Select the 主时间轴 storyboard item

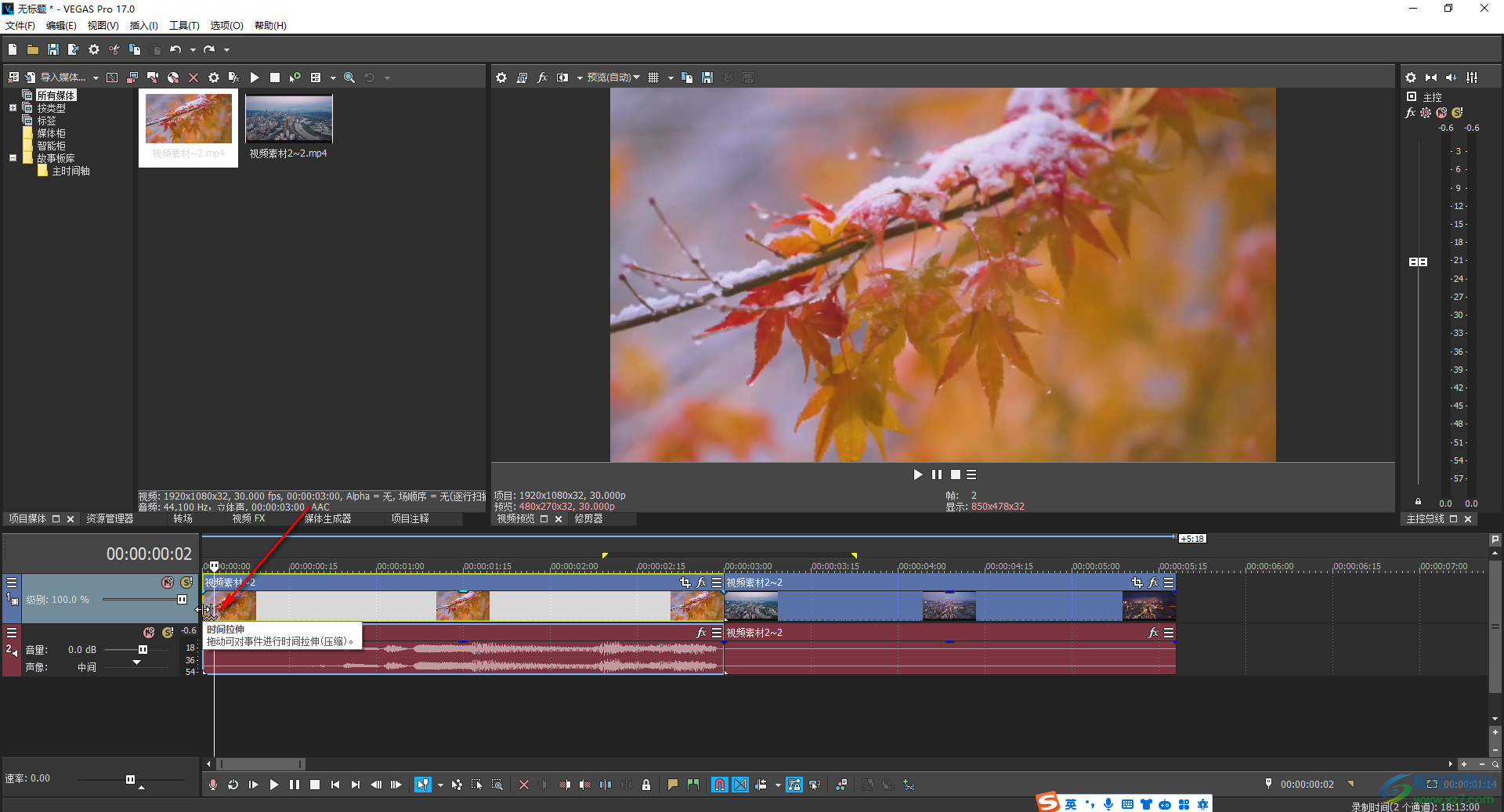[70, 171]
